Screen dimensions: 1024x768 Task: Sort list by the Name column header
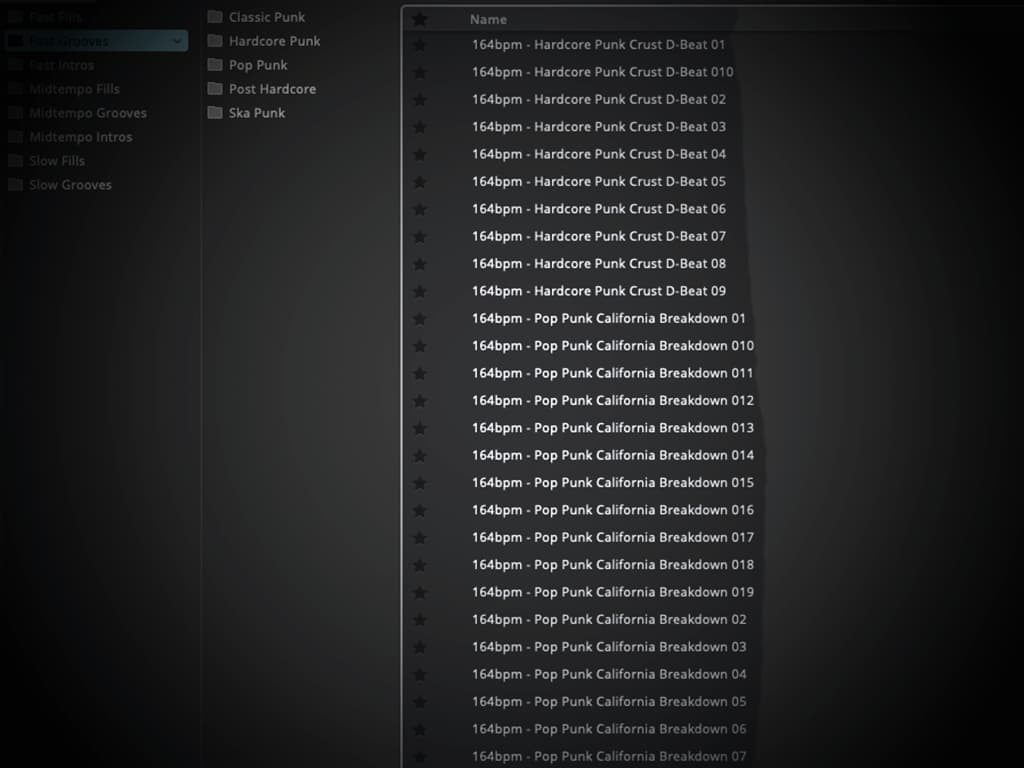tap(488, 19)
